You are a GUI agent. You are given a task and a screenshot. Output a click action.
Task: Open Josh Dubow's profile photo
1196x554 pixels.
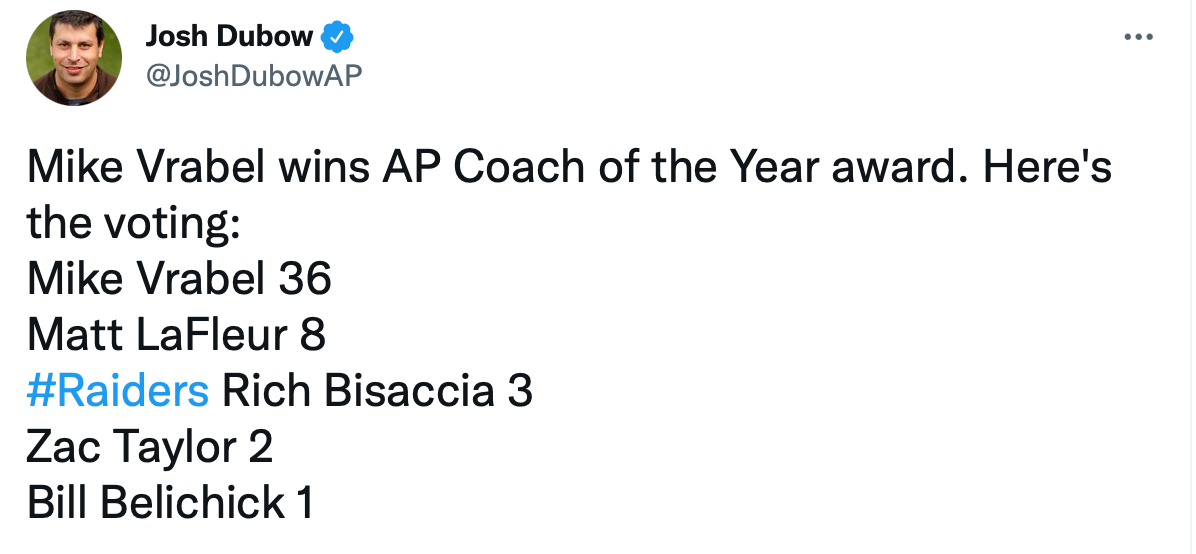(74, 58)
